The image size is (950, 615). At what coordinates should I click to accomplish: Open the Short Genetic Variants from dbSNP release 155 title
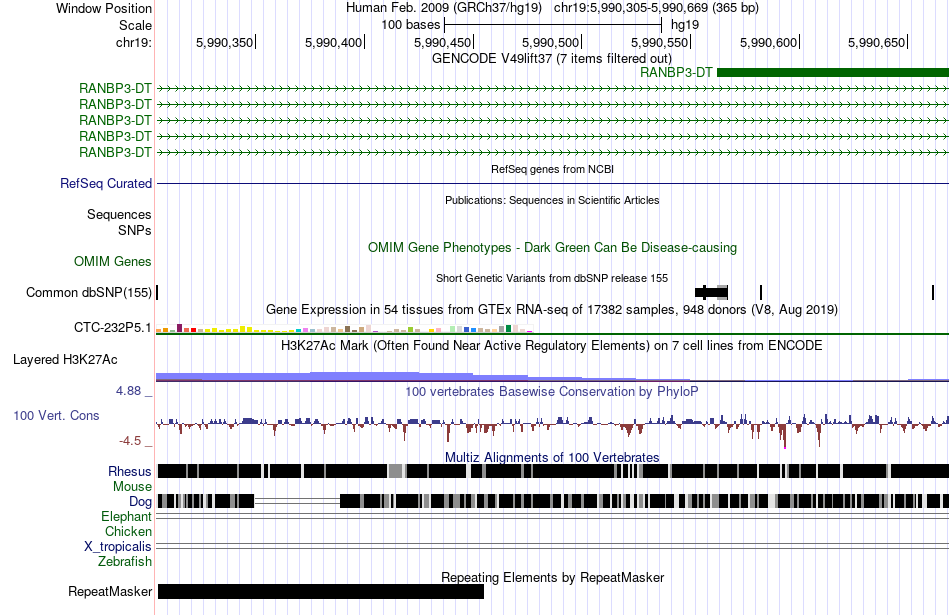(x=551, y=278)
